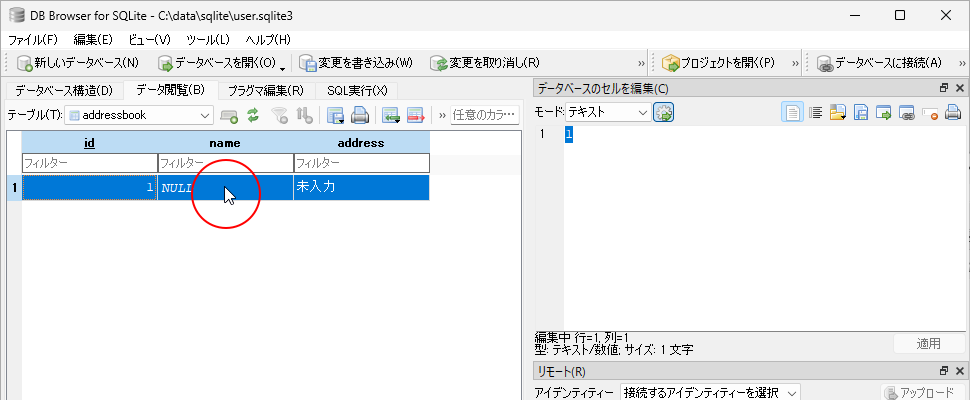Image resolution: width=970 pixels, height=400 pixels.
Task: Expand the identity selection dropdown
Action: click(x=709, y=393)
